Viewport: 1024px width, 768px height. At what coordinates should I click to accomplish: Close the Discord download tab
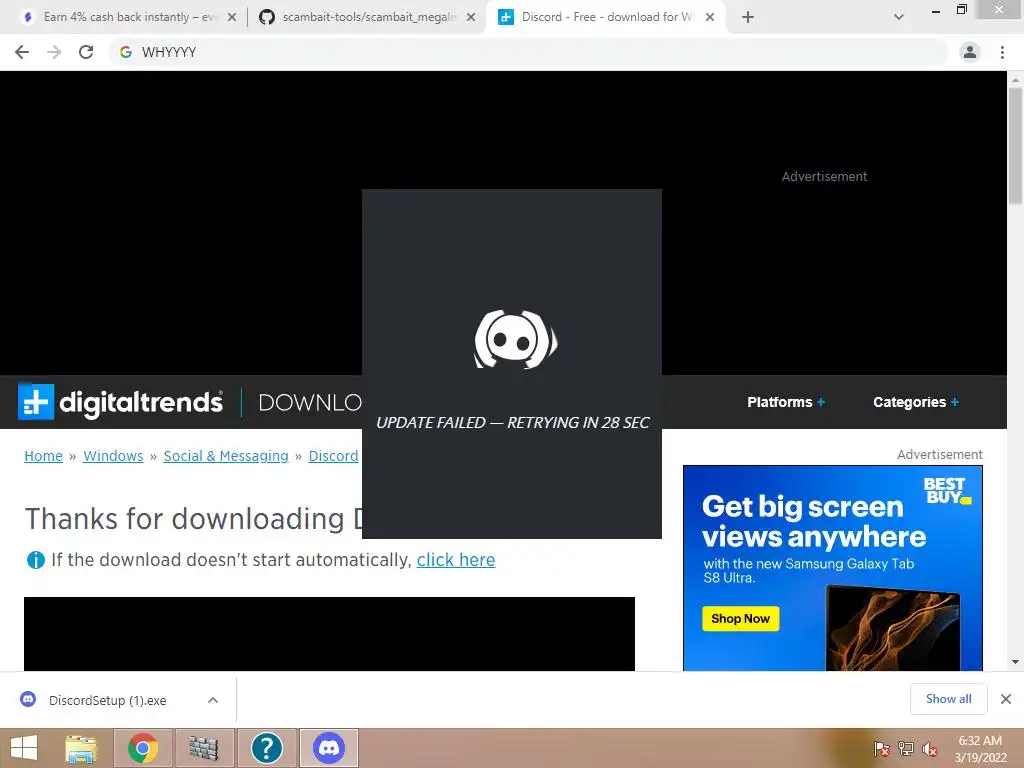[x=710, y=18]
